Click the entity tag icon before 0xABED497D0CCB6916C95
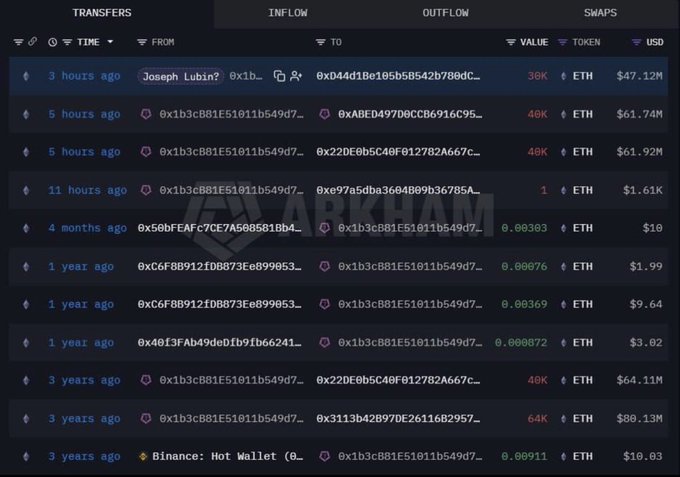 [324, 114]
